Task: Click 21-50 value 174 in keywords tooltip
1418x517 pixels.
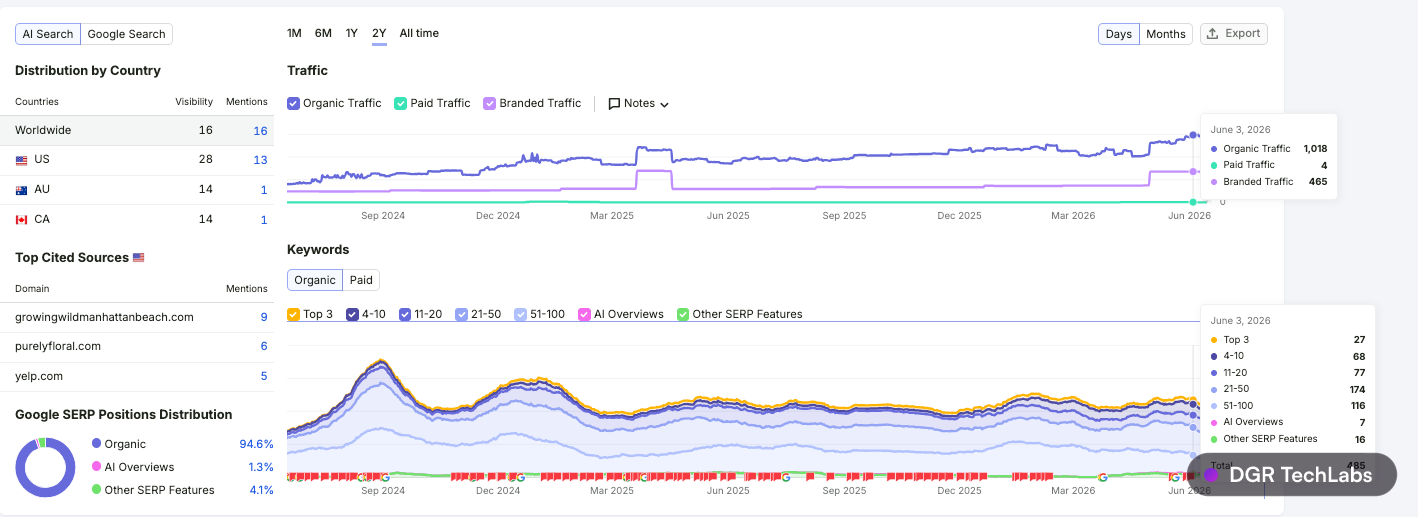Action: tap(1356, 389)
